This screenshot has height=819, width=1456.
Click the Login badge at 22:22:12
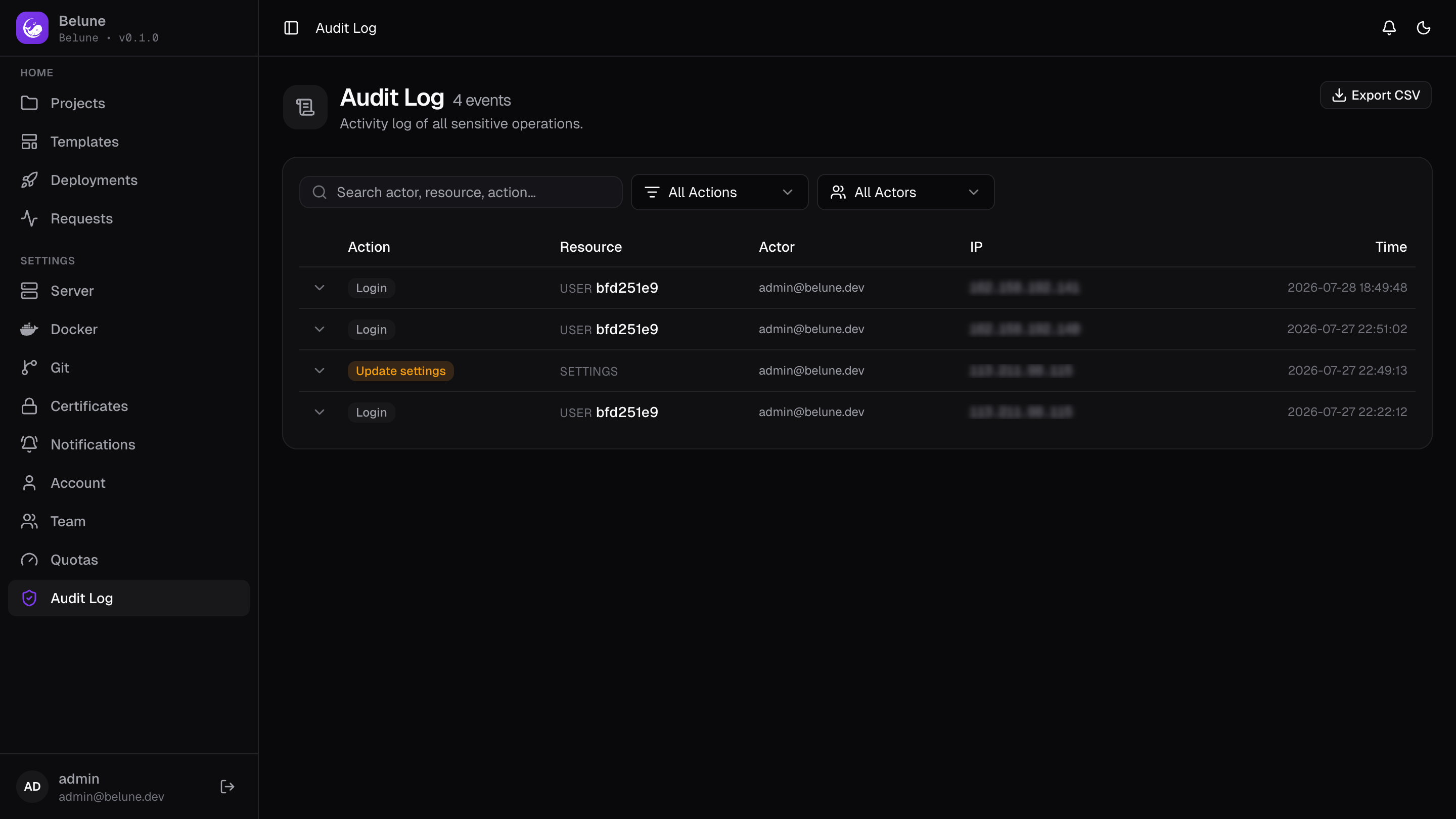tap(372, 412)
